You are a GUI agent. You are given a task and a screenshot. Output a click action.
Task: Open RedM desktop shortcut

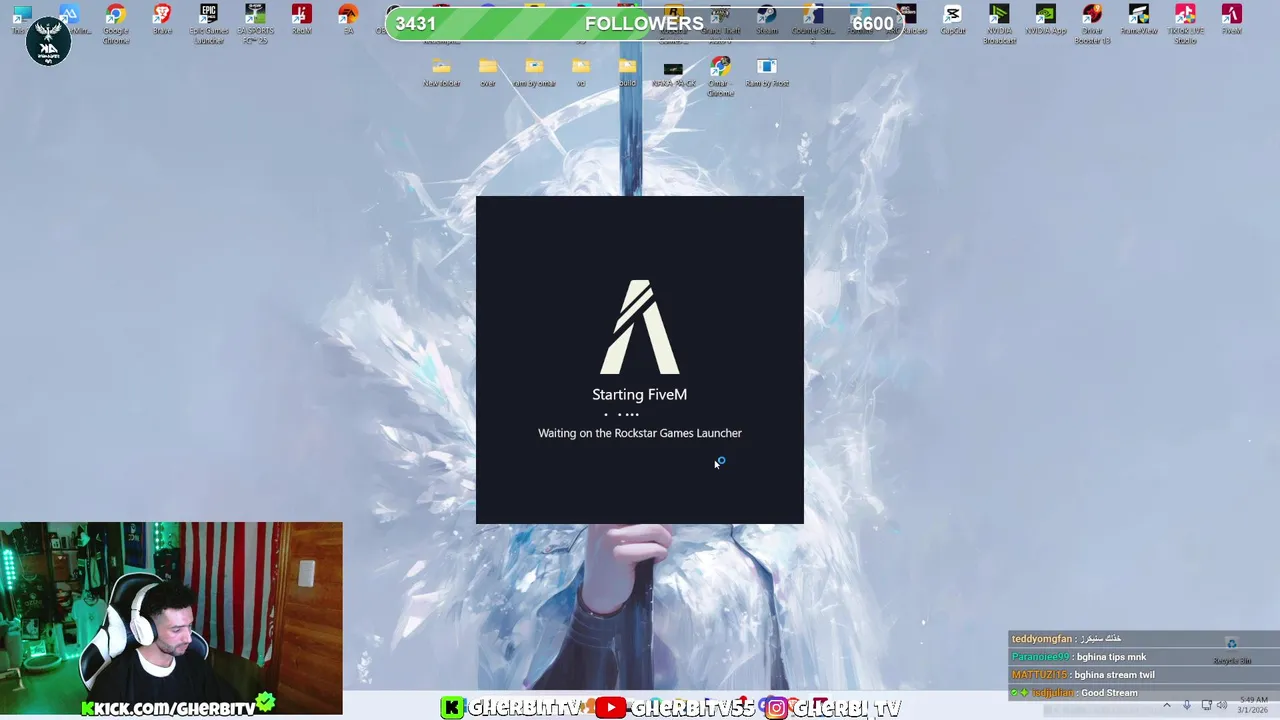tap(301, 19)
